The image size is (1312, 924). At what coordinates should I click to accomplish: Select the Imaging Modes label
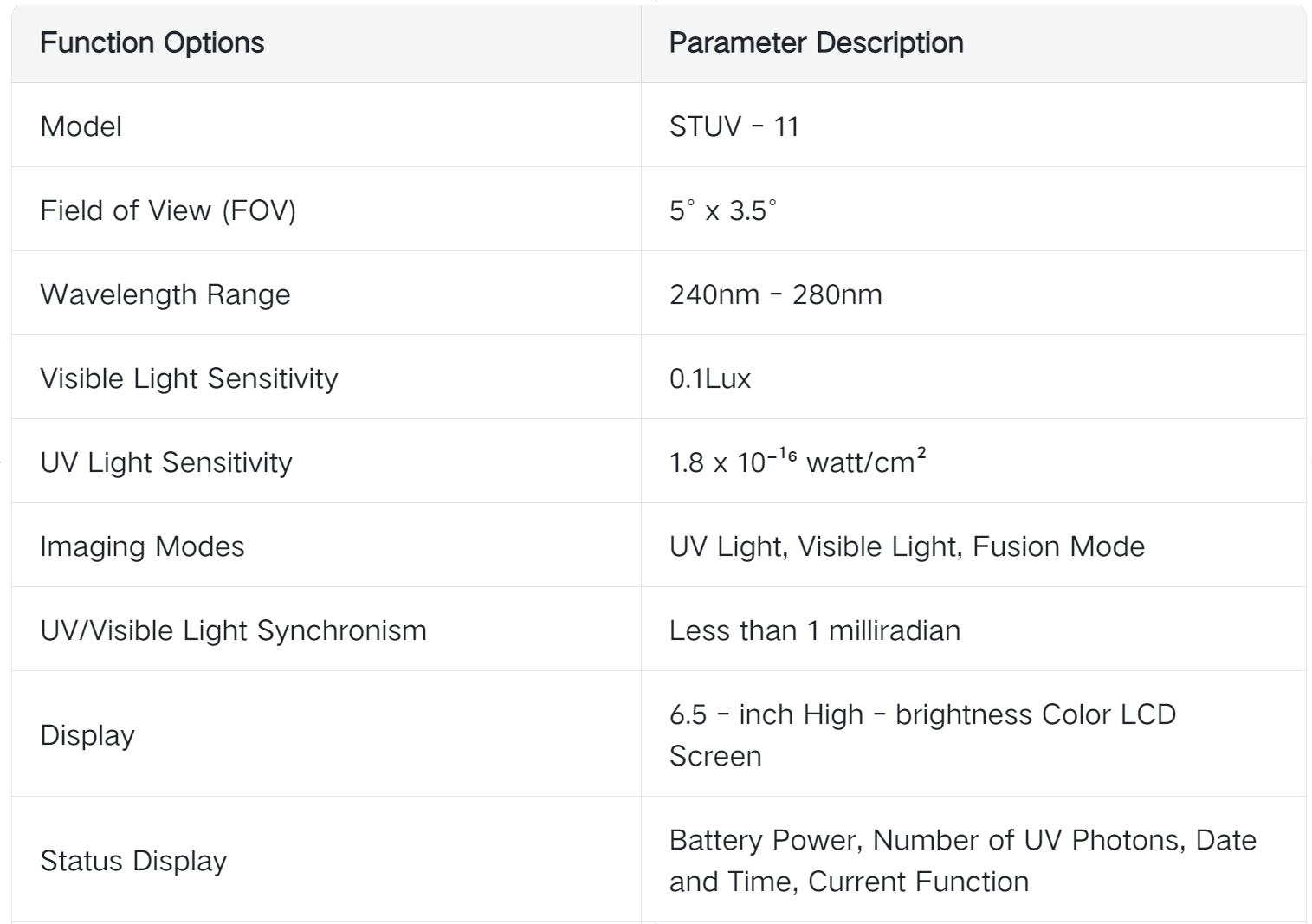(x=142, y=546)
